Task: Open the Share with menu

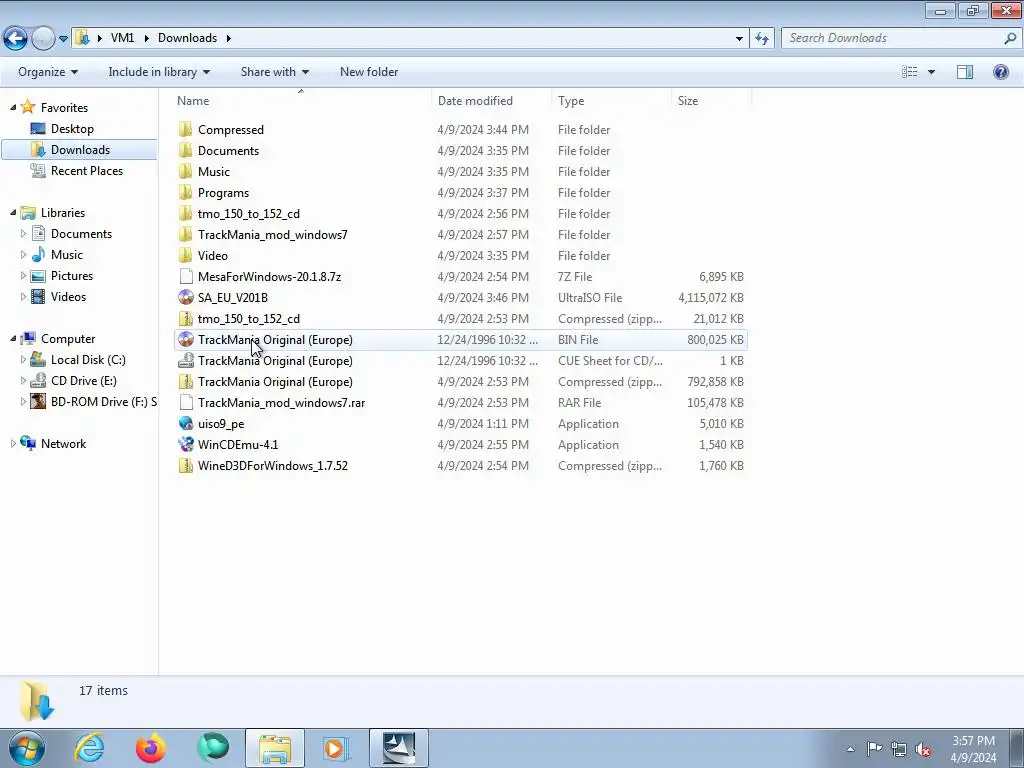Action: coord(274,72)
